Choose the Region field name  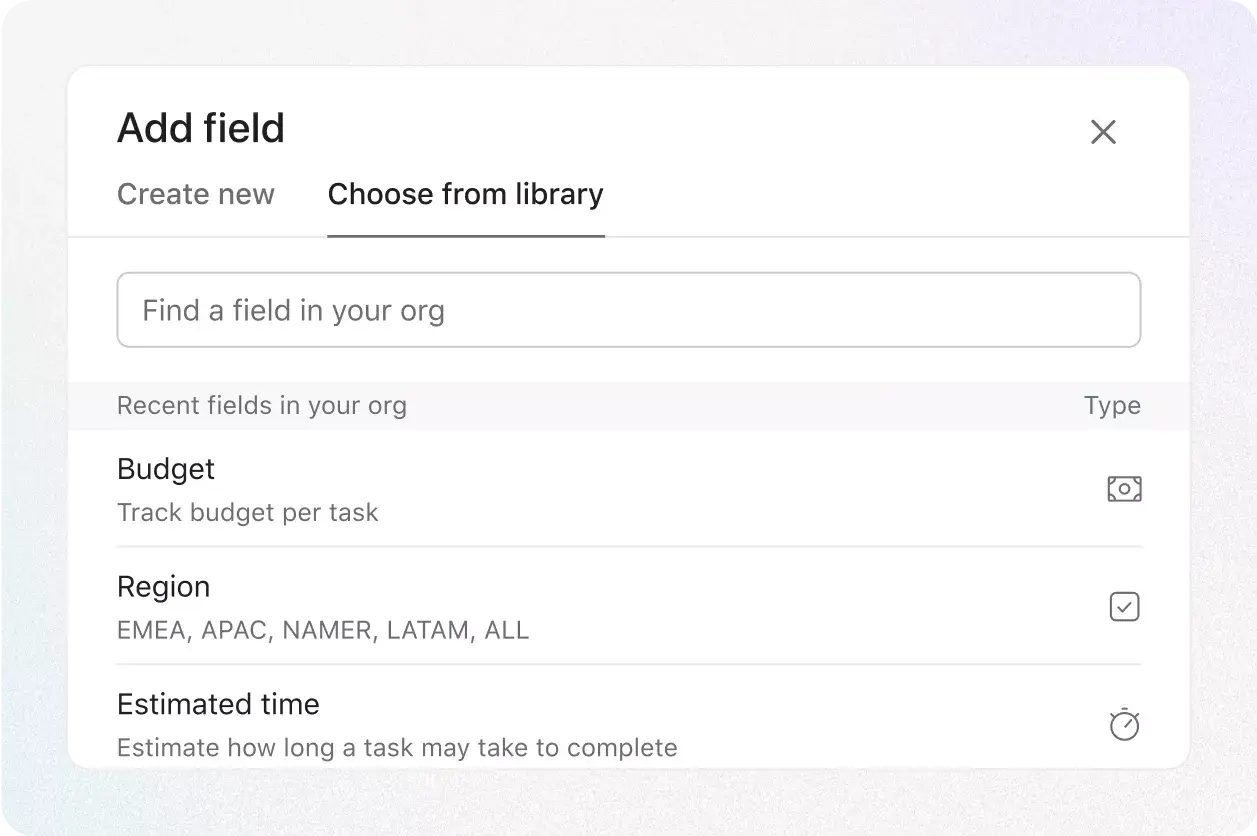coord(164,587)
